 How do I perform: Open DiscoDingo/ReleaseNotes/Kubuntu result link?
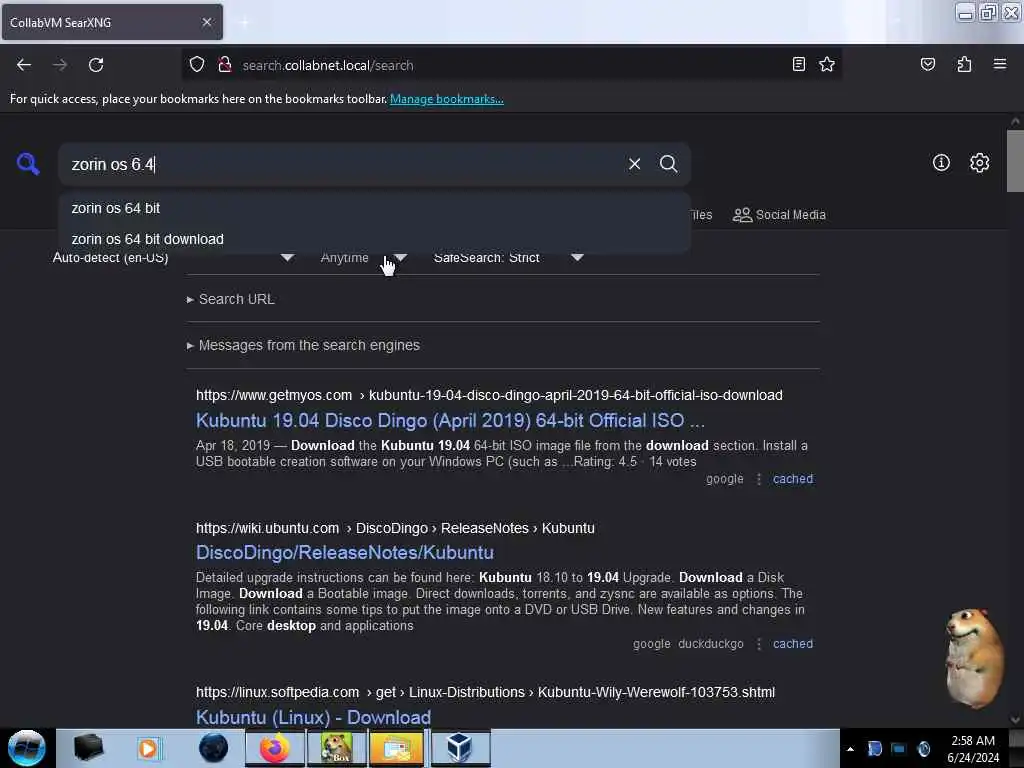[x=345, y=552]
